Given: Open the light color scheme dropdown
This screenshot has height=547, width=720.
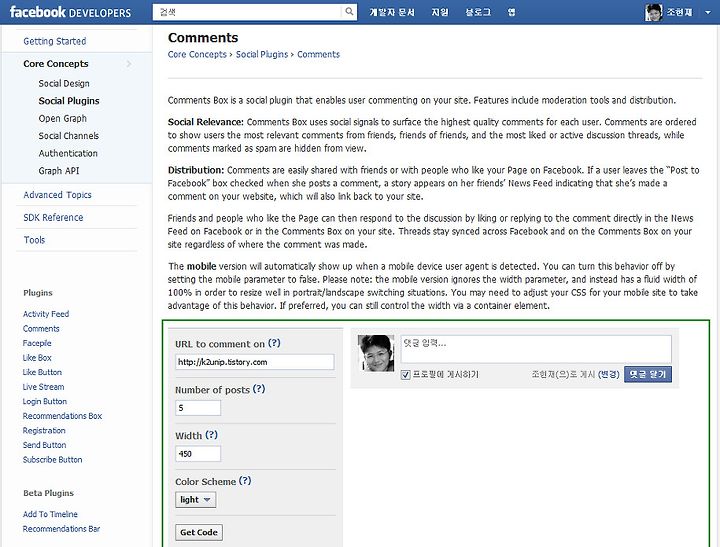Looking at the screenshot, I should coord(195,500).
